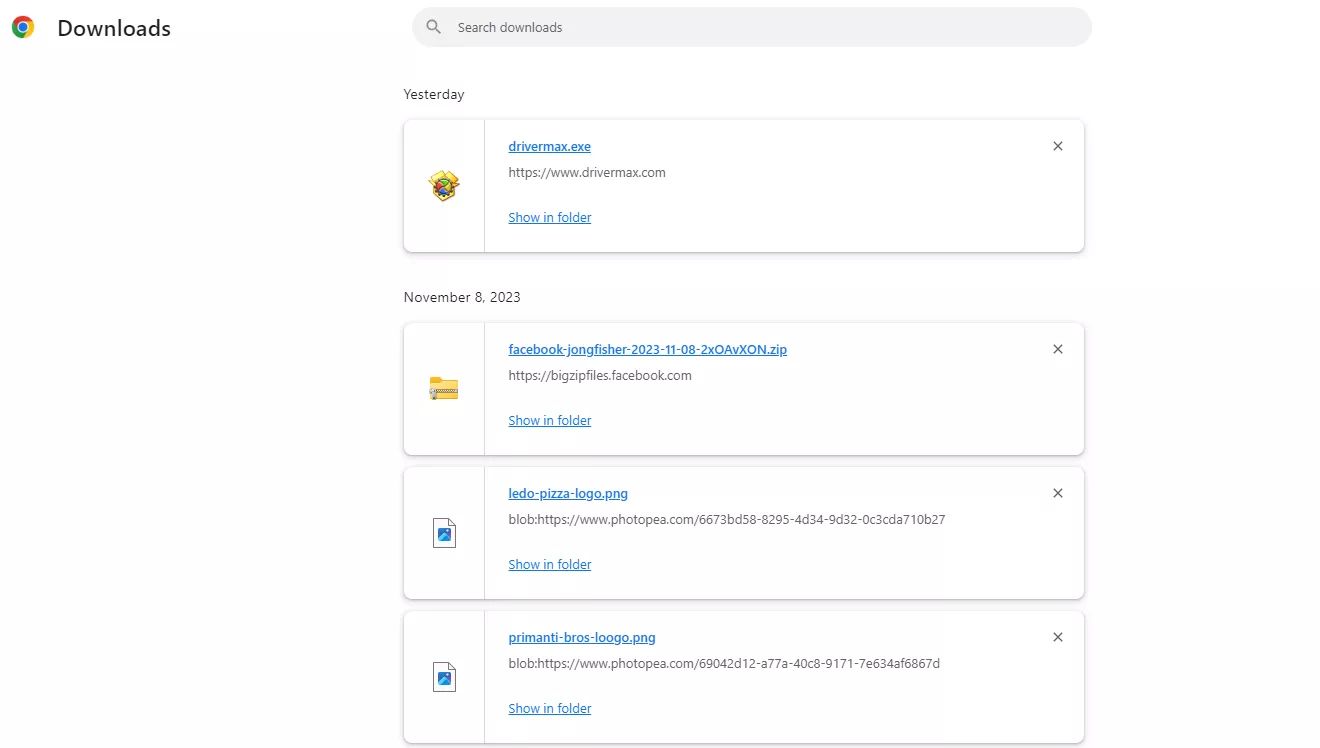Click the ledo-pizza-logo.png image icon
This screenshot has width=1320, height=748.
tap(444, 533)
